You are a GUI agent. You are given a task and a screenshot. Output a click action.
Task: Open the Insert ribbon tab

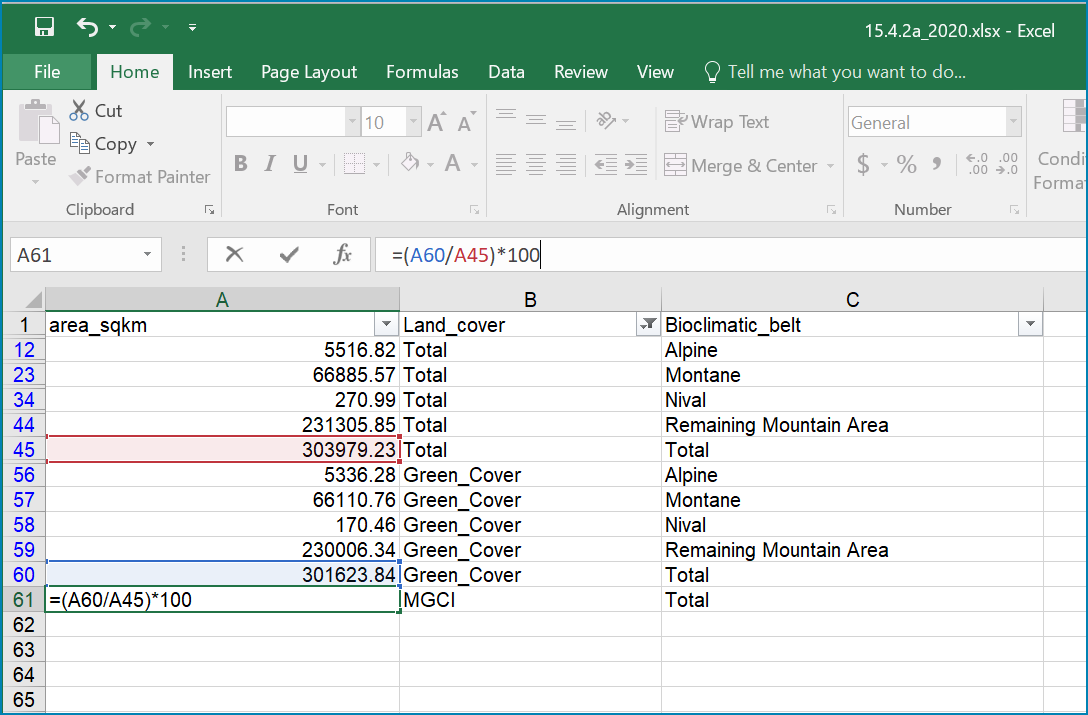coord(210,72)
